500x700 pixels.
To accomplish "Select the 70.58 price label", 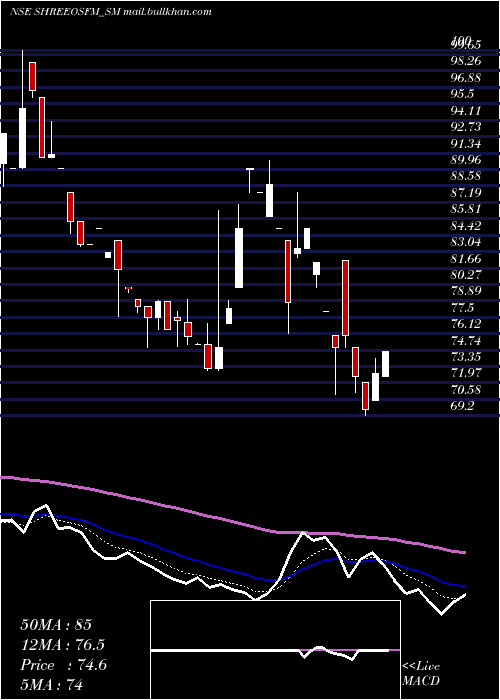I will point(466,390).
